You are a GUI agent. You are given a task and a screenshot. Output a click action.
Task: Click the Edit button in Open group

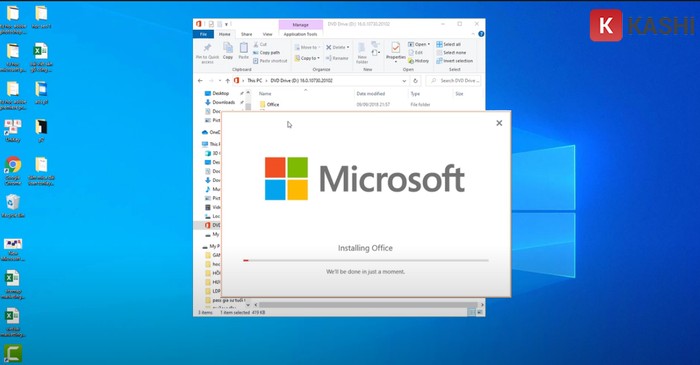(416, 52)
